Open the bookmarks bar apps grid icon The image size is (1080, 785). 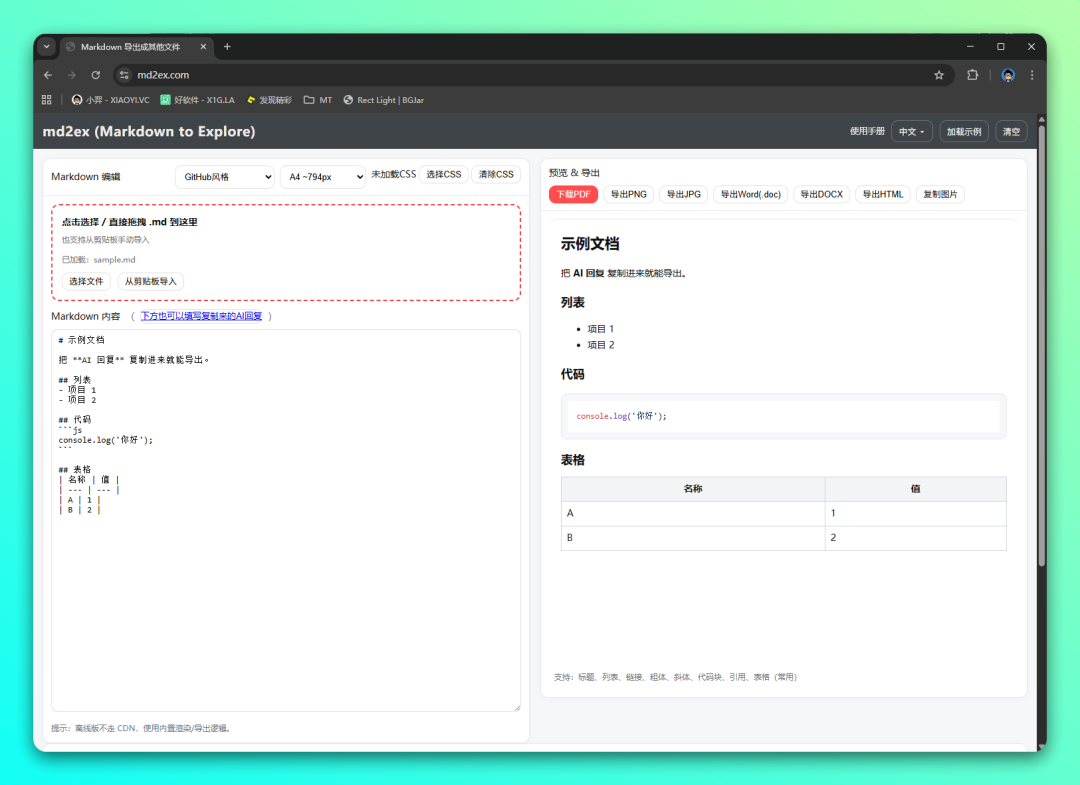[47, 100]
